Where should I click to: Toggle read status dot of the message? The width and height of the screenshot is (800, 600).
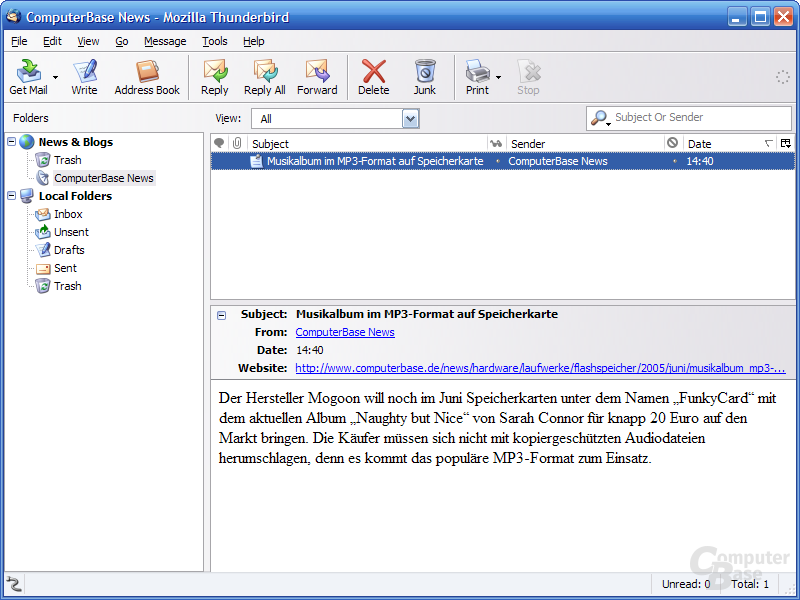pos(498,161)
